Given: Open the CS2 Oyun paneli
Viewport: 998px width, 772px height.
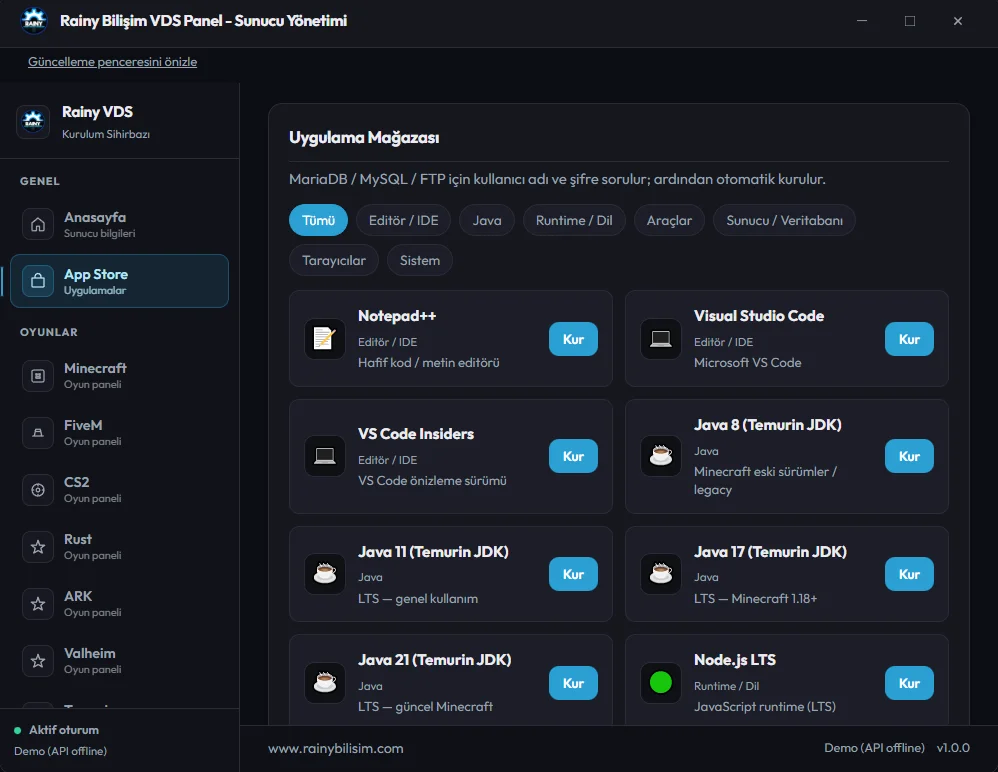Looking at the screenshot, I should pyautogui.click(x=120, y=489).
